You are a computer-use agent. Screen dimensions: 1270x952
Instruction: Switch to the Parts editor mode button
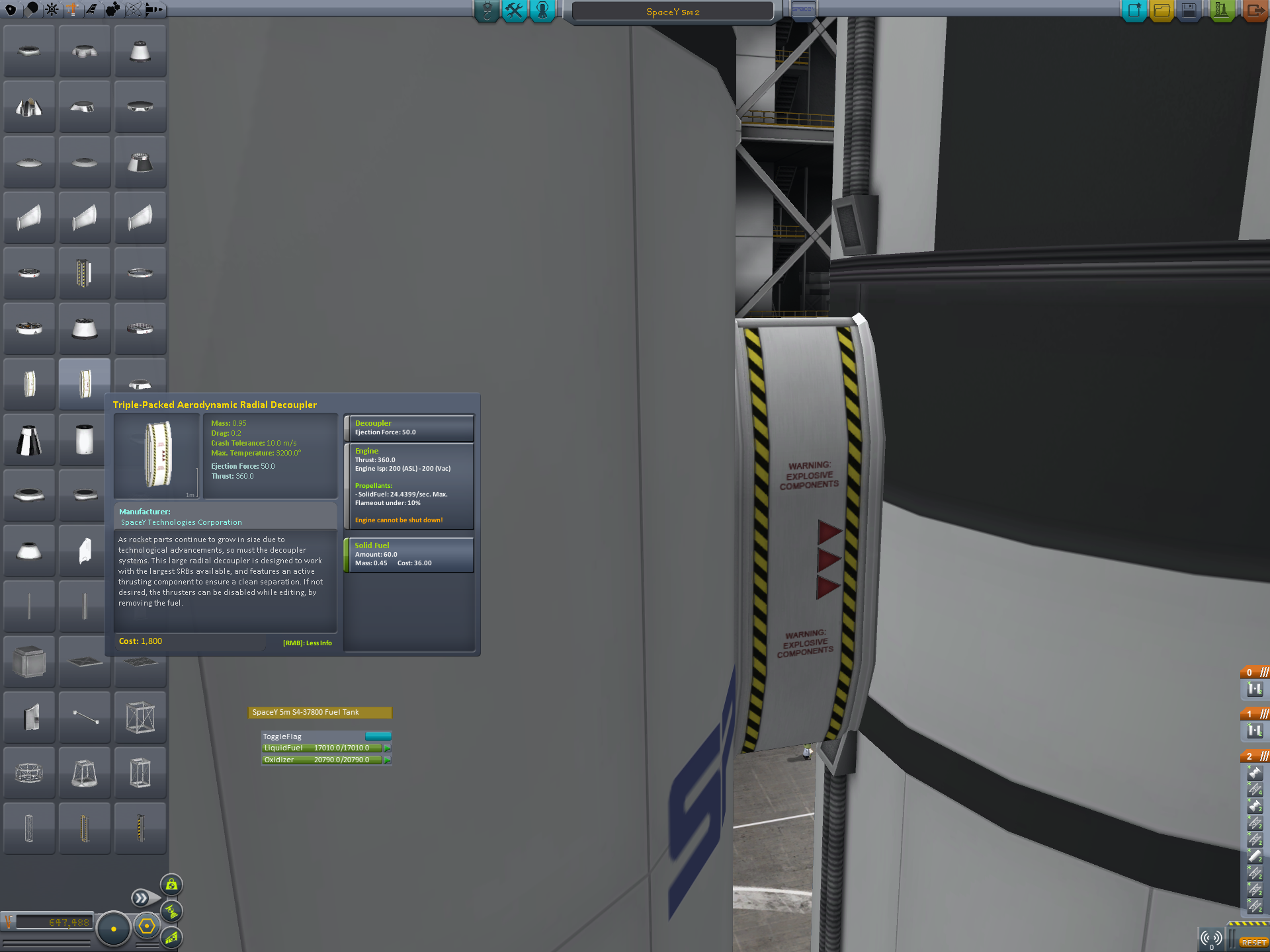click(487, 11)
